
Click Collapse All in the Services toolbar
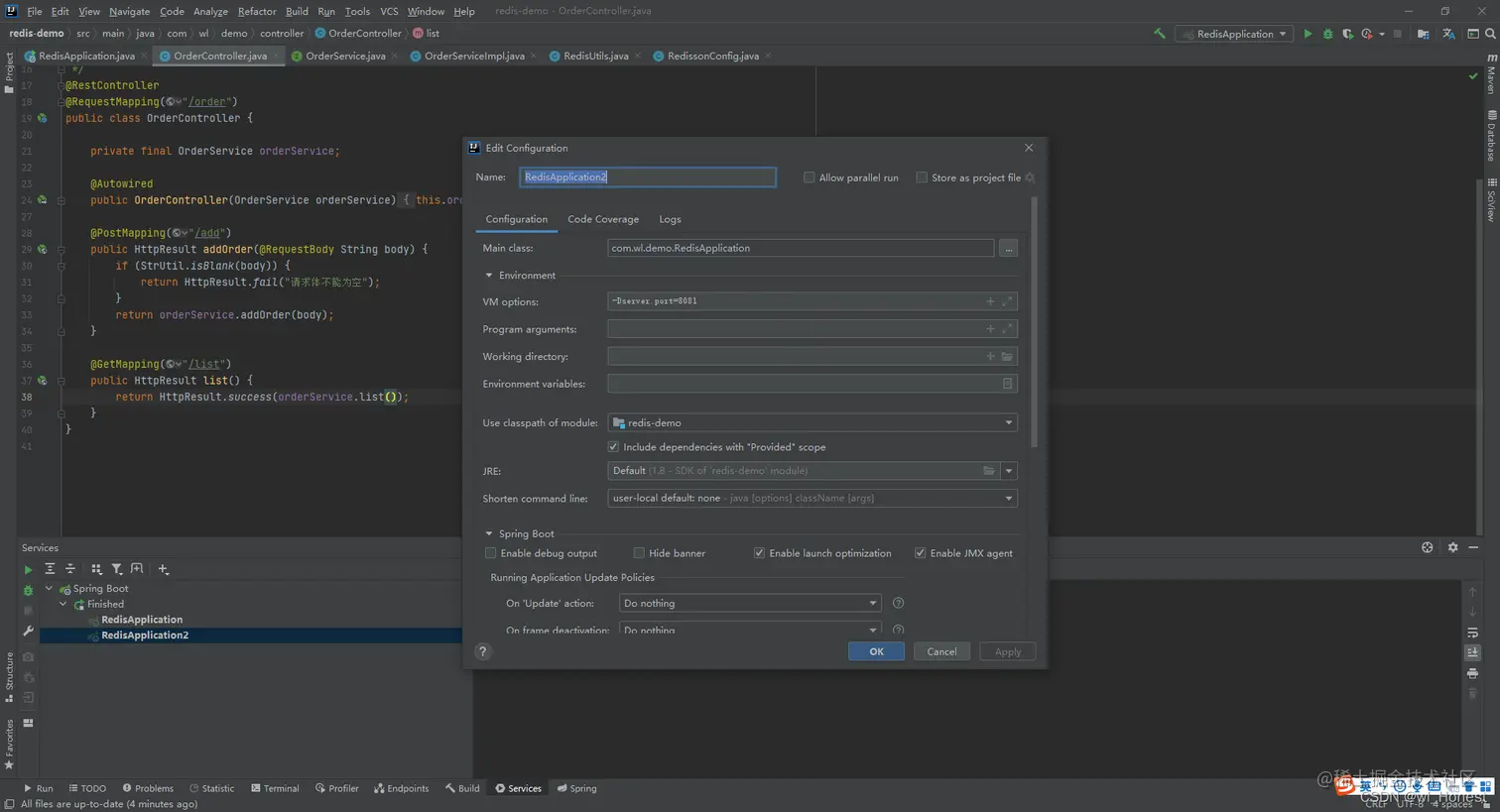pos(70,569)
